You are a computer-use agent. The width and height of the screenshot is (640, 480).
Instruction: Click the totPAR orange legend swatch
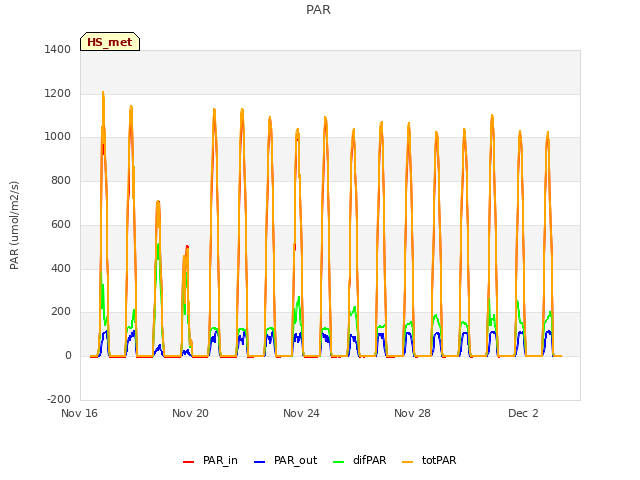click(x=407, y=462)
